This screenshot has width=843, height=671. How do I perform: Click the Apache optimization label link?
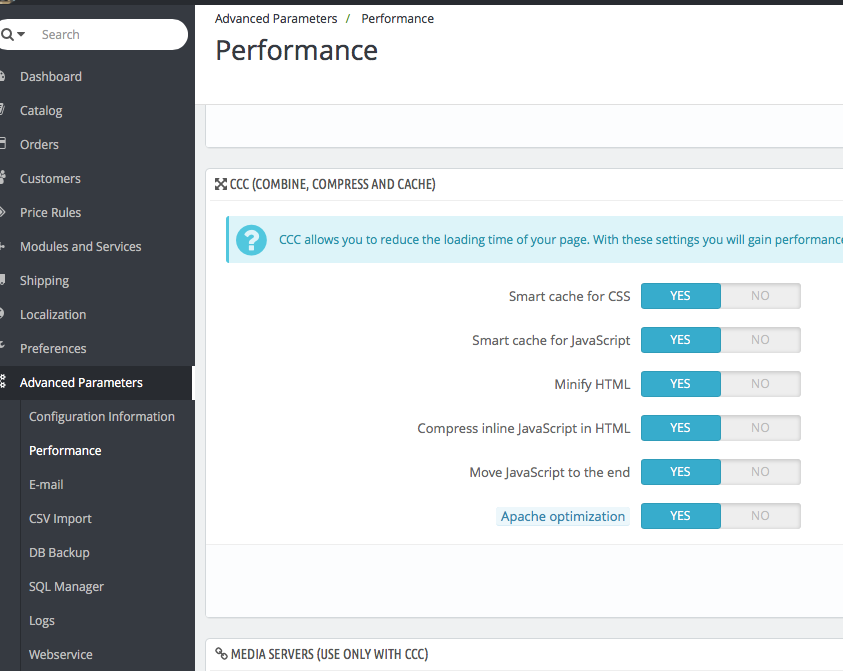point(563,517)
